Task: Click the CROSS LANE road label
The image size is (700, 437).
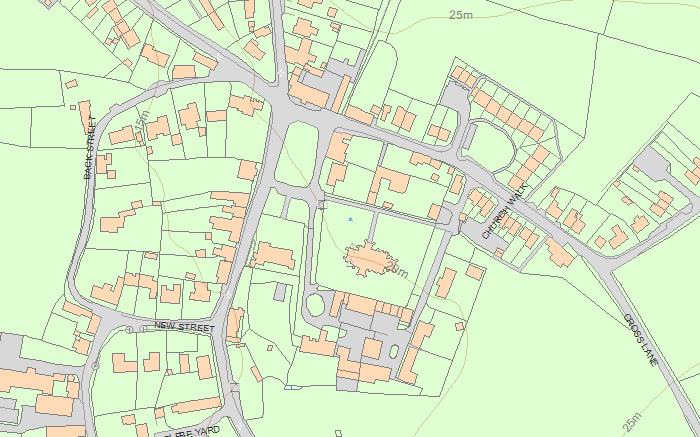Action: pos(641,340)
